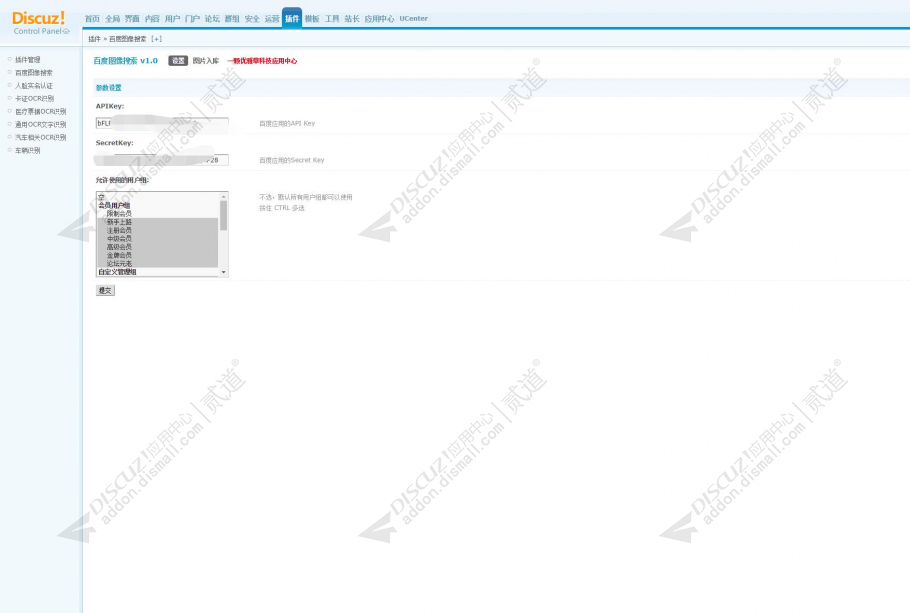Image resolution: width=910 pixels, height=613 pixels.
Task: Open the 首页 menu
Action: point(92,19)
